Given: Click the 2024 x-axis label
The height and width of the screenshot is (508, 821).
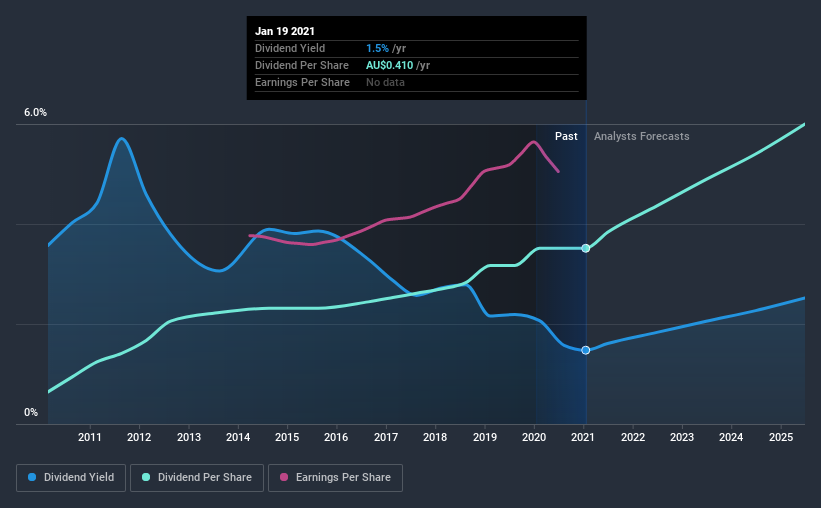Looking at the screenshot, I should 731,437.
